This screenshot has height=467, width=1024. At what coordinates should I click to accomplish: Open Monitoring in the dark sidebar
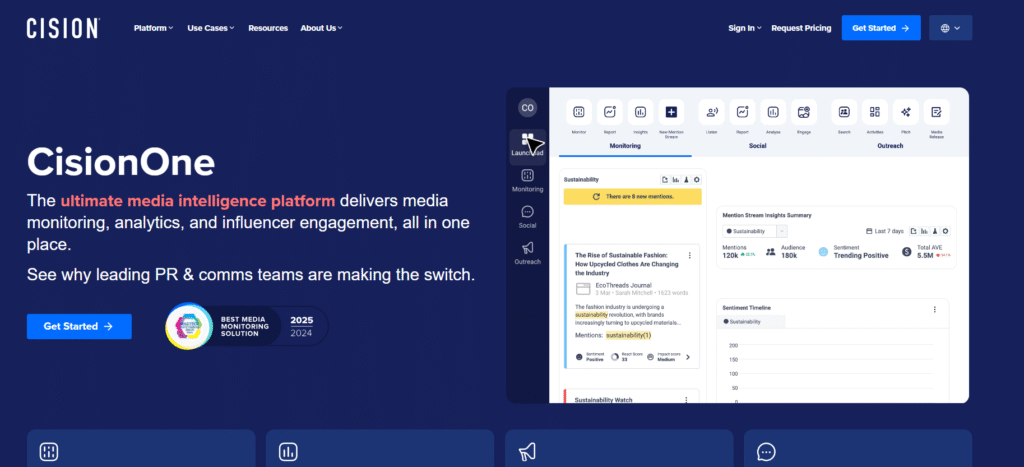pos(527,180)
